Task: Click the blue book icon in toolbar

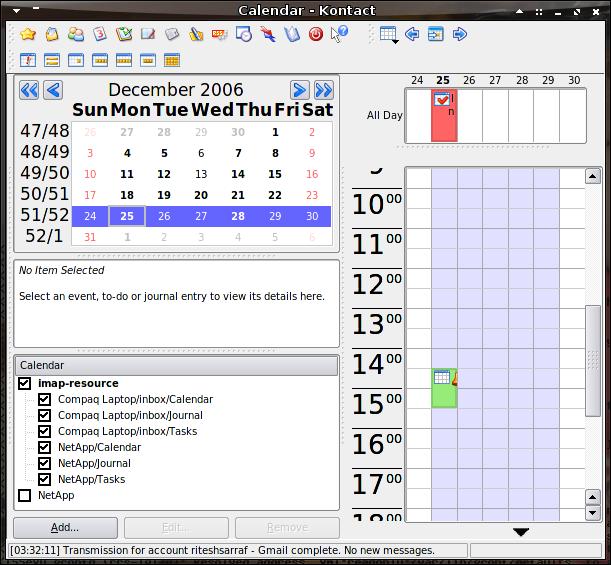Action: [x=292, y=34]
